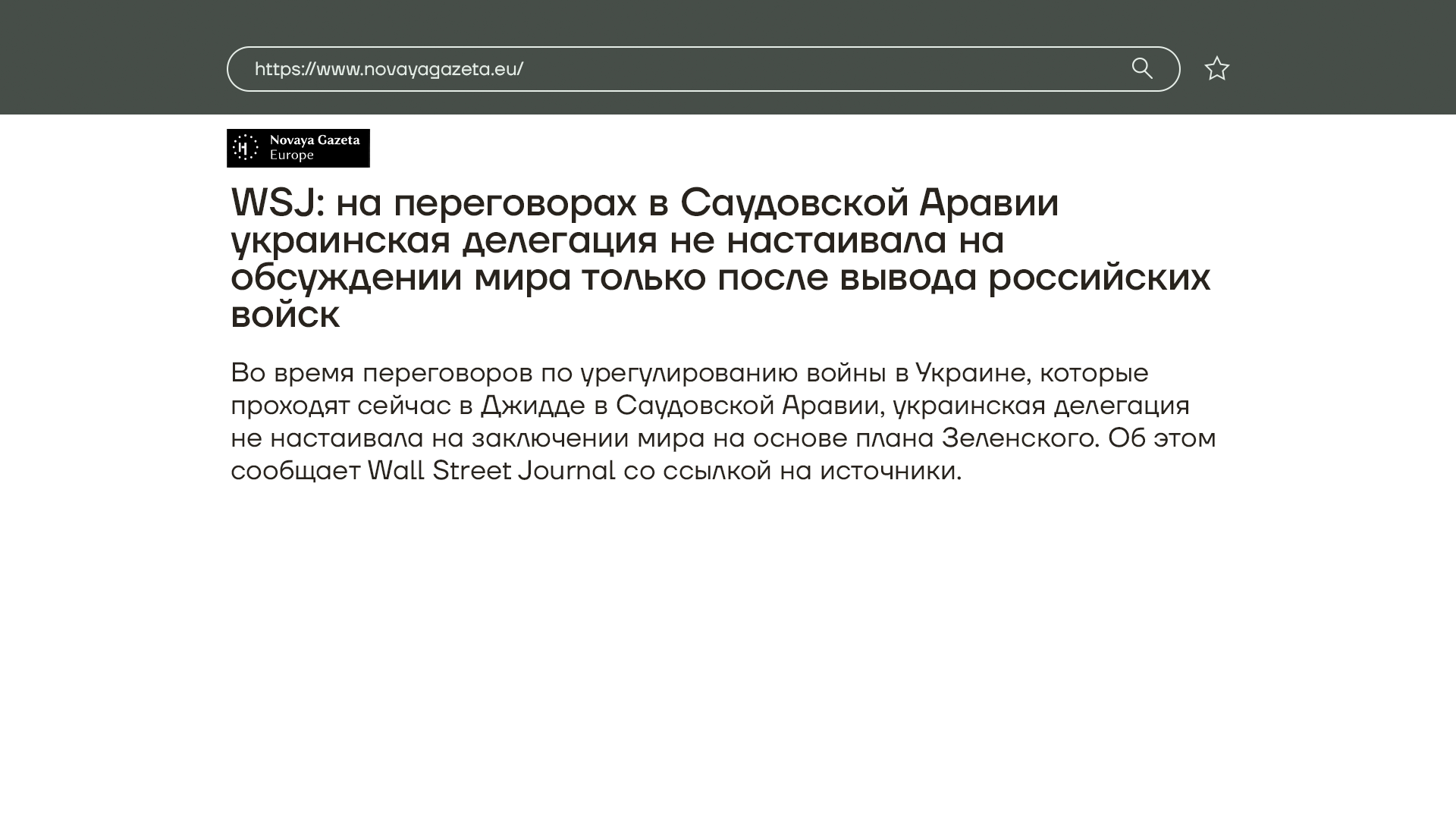Click the word 'войск' ending the headline
This screenshot has width=1456, height=819.
click(x=285, y=315)
